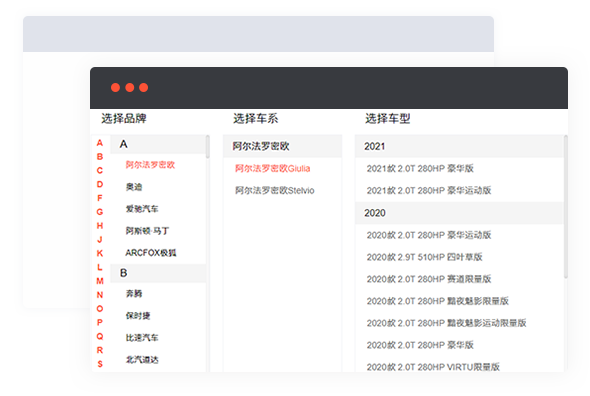Select the 保时捷 brand
This screenshot has width=590, height=396.
point(138,315)
